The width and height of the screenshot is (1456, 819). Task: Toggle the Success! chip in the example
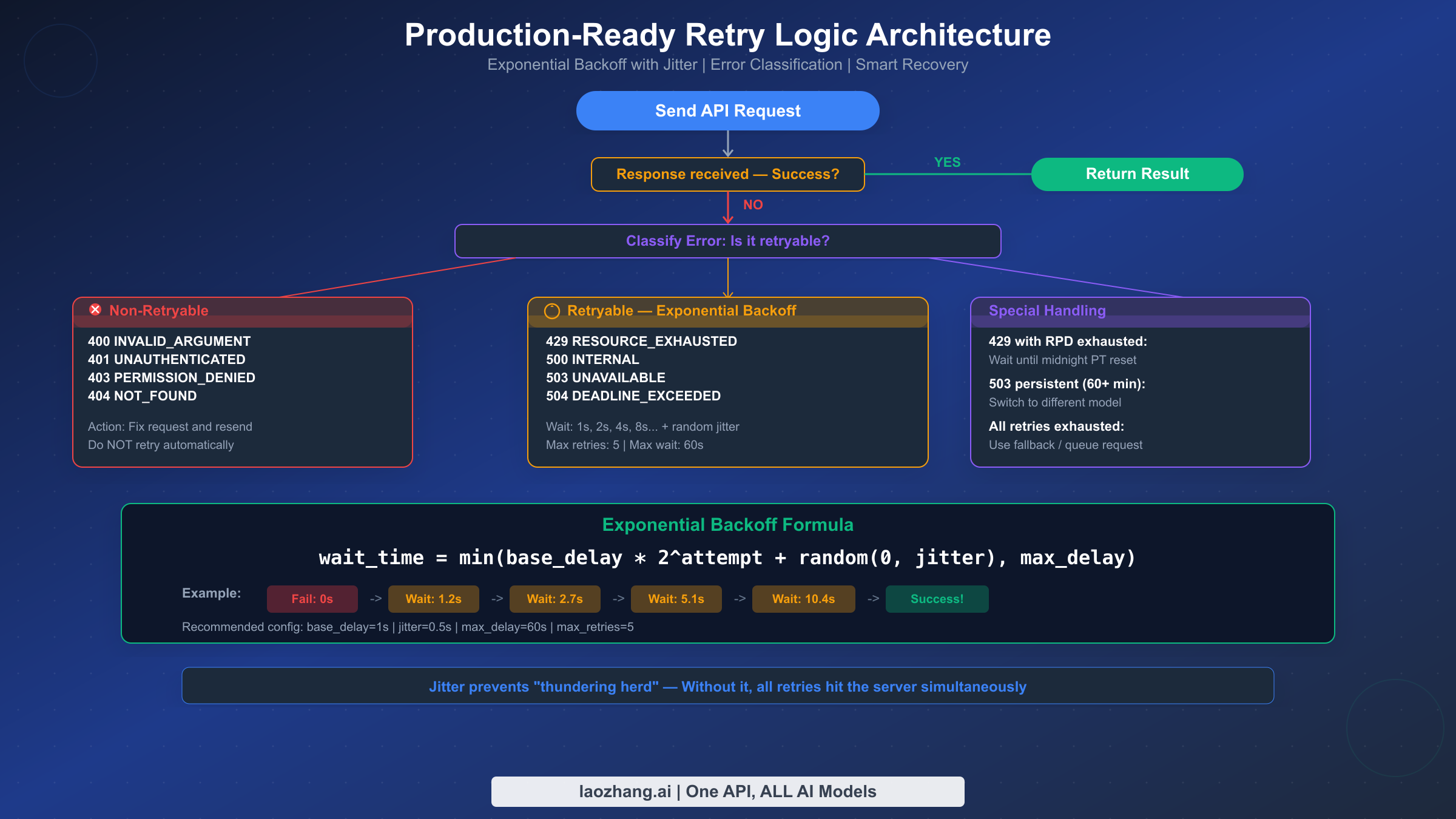(936, 599)
